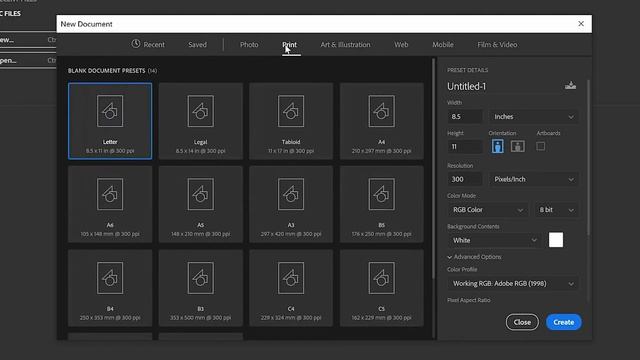The image size is (640, 360).
Task: Click the save preset icon beside Untitled-1
Action: (570, 85)
